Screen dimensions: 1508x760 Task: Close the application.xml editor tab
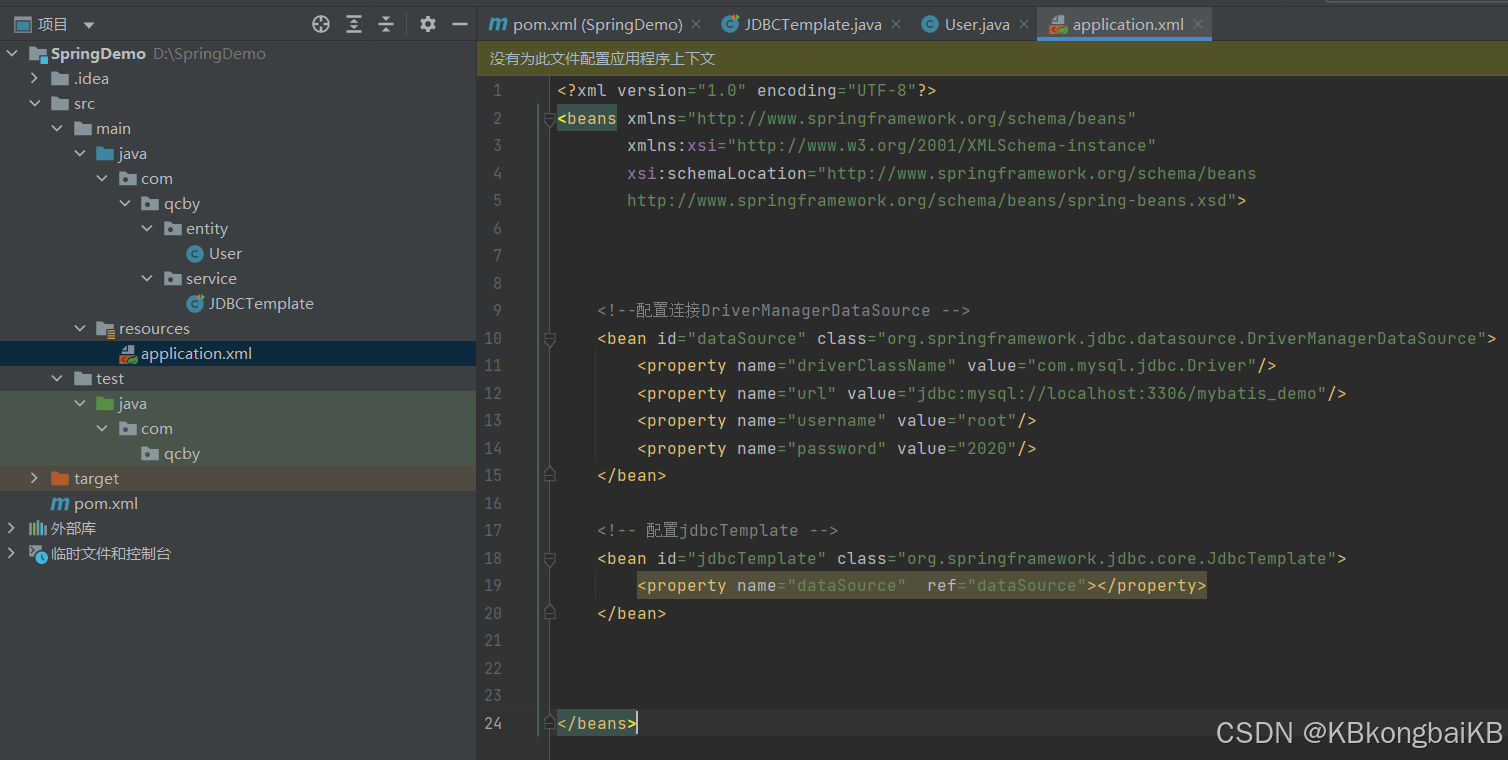(x=1198, y=24)
